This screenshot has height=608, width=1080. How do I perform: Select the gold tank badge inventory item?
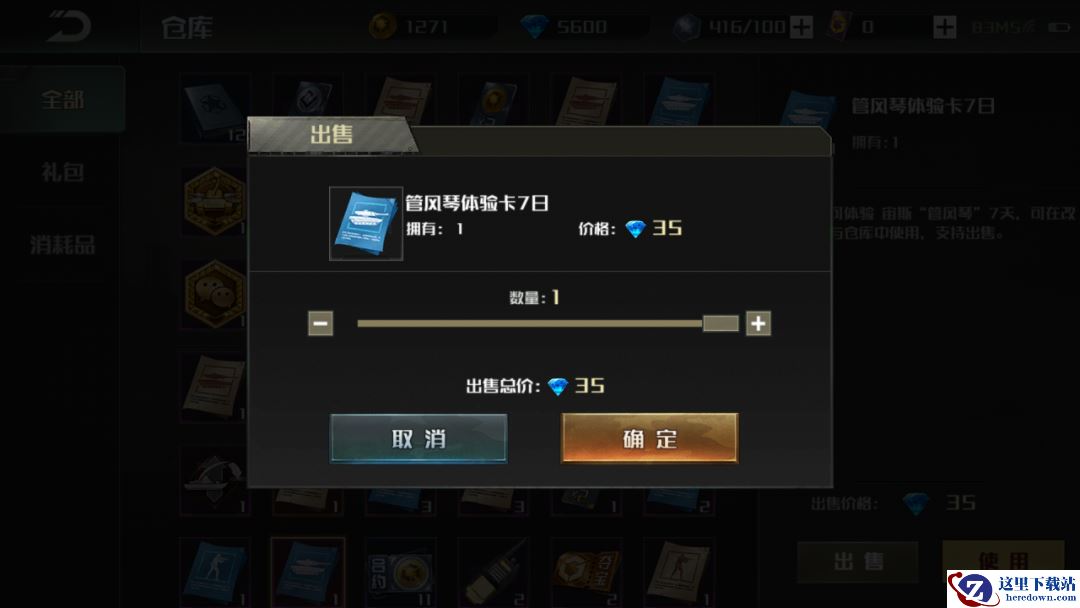(x=215, y=202)
